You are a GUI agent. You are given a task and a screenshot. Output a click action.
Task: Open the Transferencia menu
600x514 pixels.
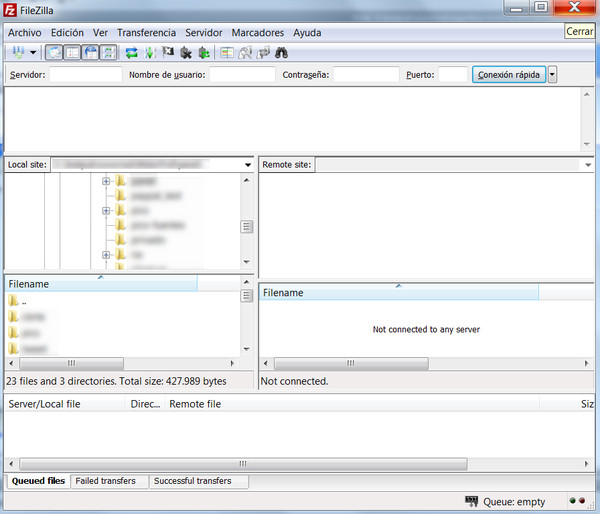point(147,33)
